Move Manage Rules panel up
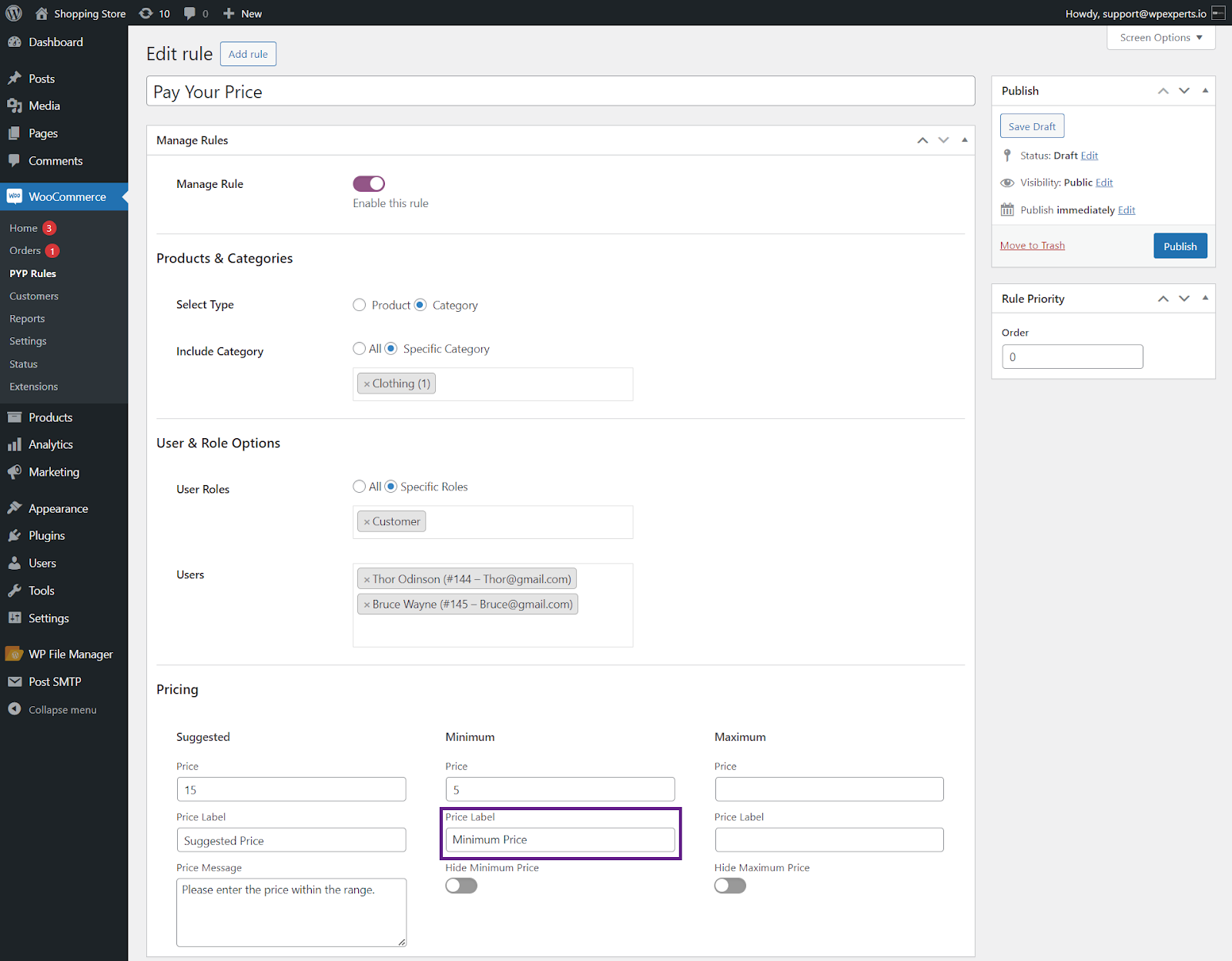Screen dimensions: 1232x961 [x=922, y=140]
